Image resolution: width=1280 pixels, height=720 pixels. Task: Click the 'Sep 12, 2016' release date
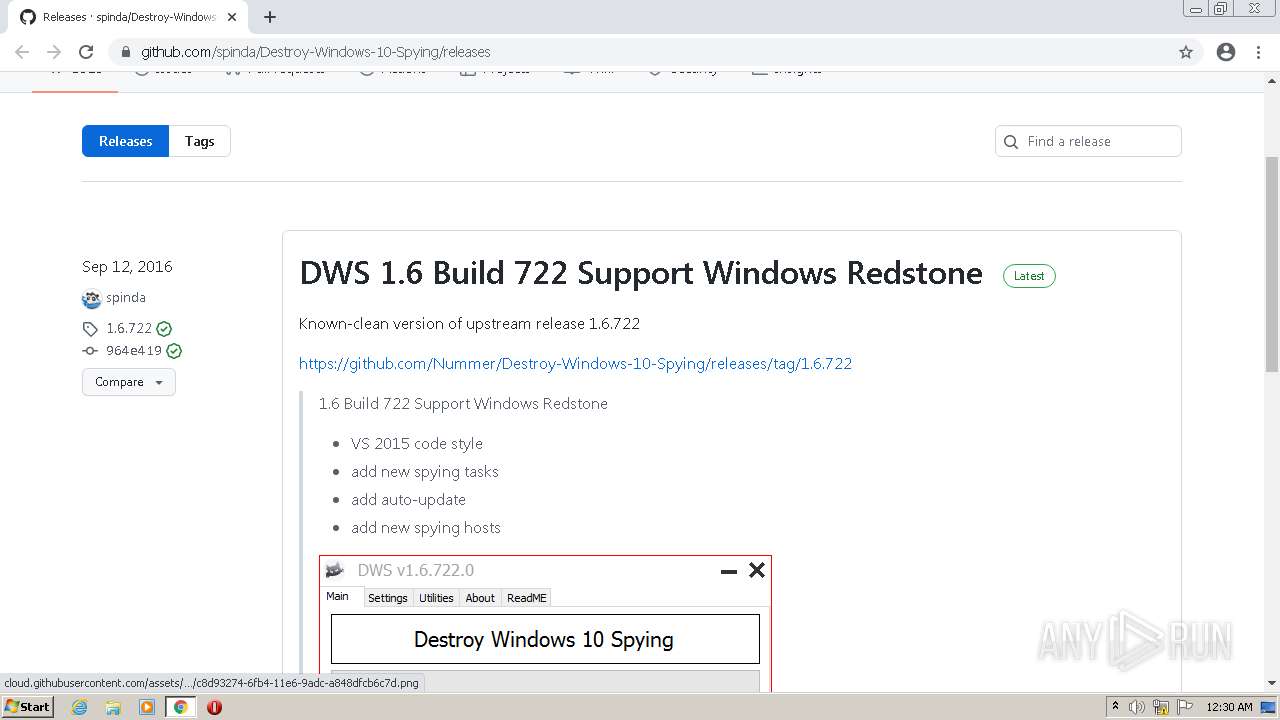coord(127,267)
